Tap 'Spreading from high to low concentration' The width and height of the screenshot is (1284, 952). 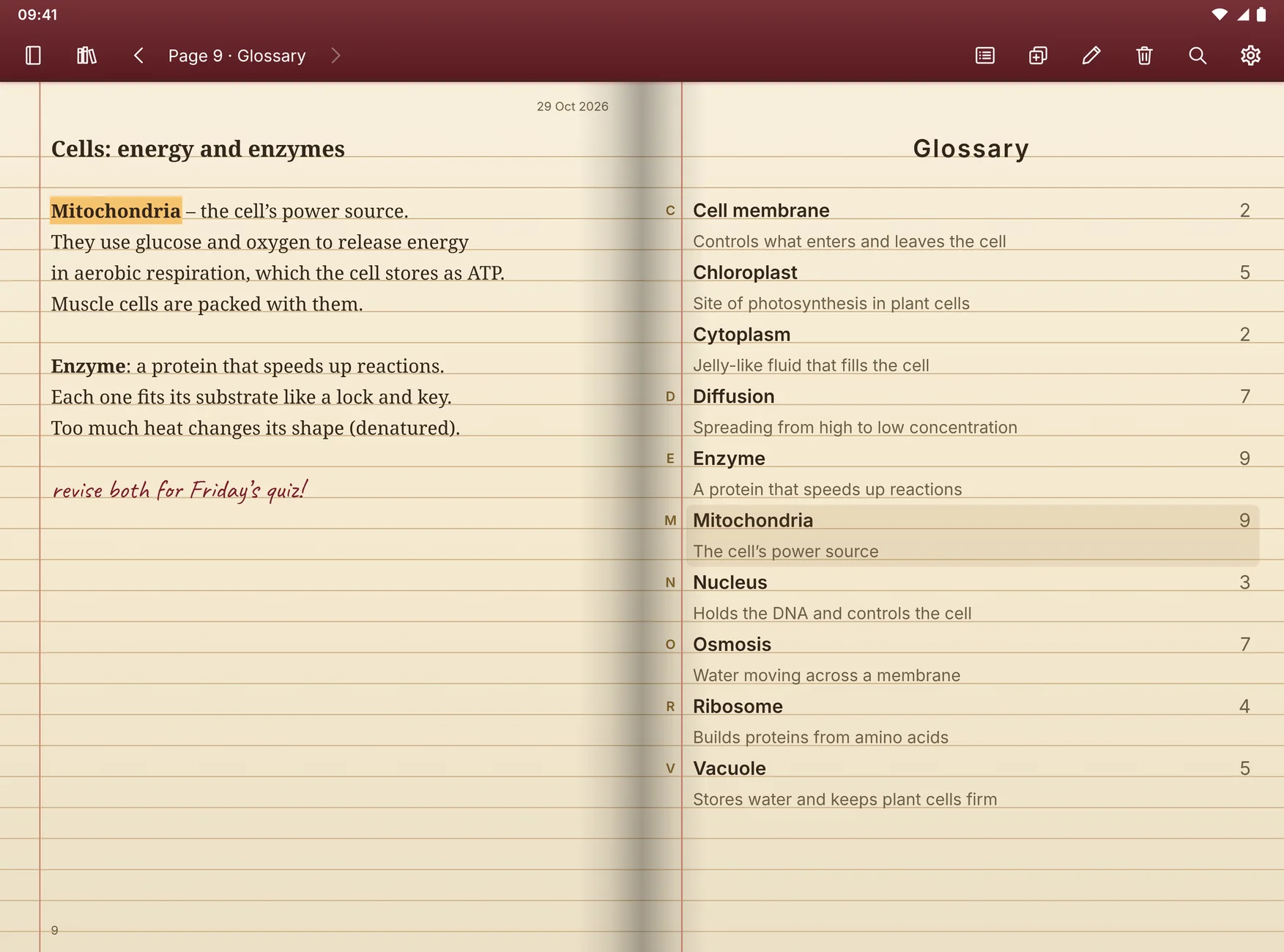855,428
